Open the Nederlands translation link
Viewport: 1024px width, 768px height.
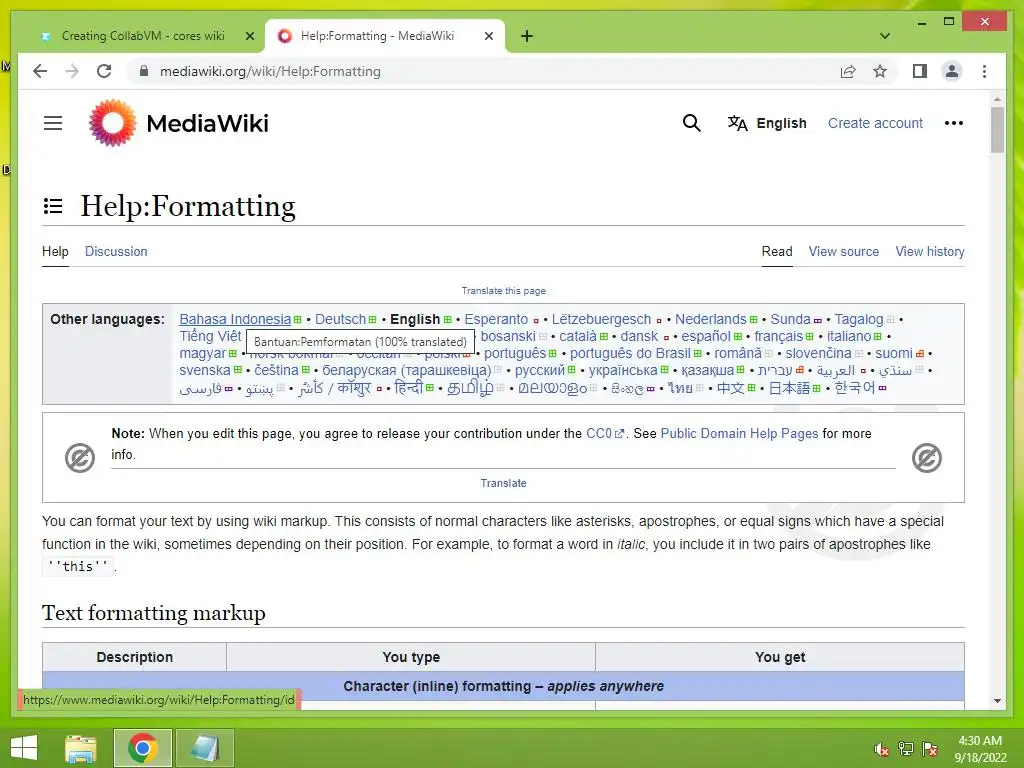tap(711, 319)
